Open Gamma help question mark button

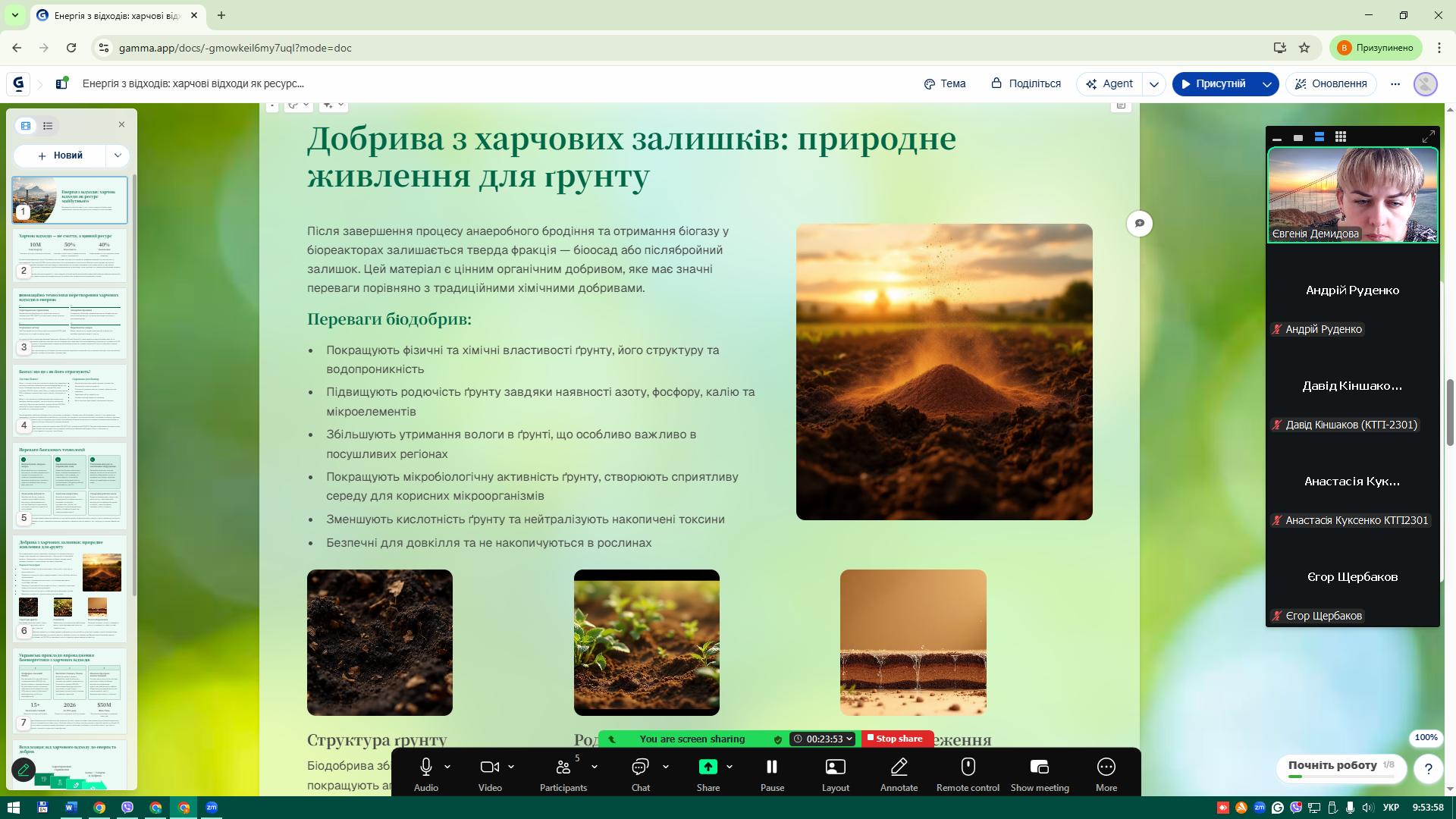click(x=1428, y=769)
